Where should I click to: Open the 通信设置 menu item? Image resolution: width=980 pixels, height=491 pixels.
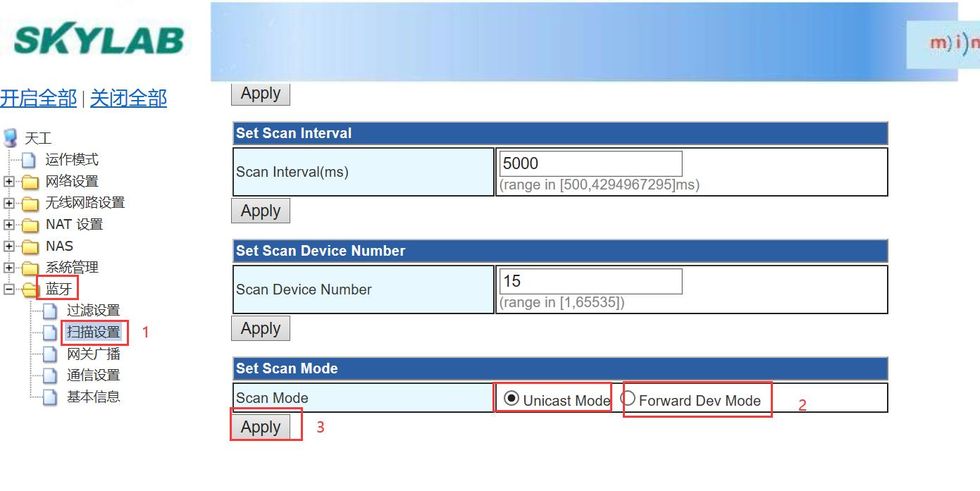(x=93, y=375)
